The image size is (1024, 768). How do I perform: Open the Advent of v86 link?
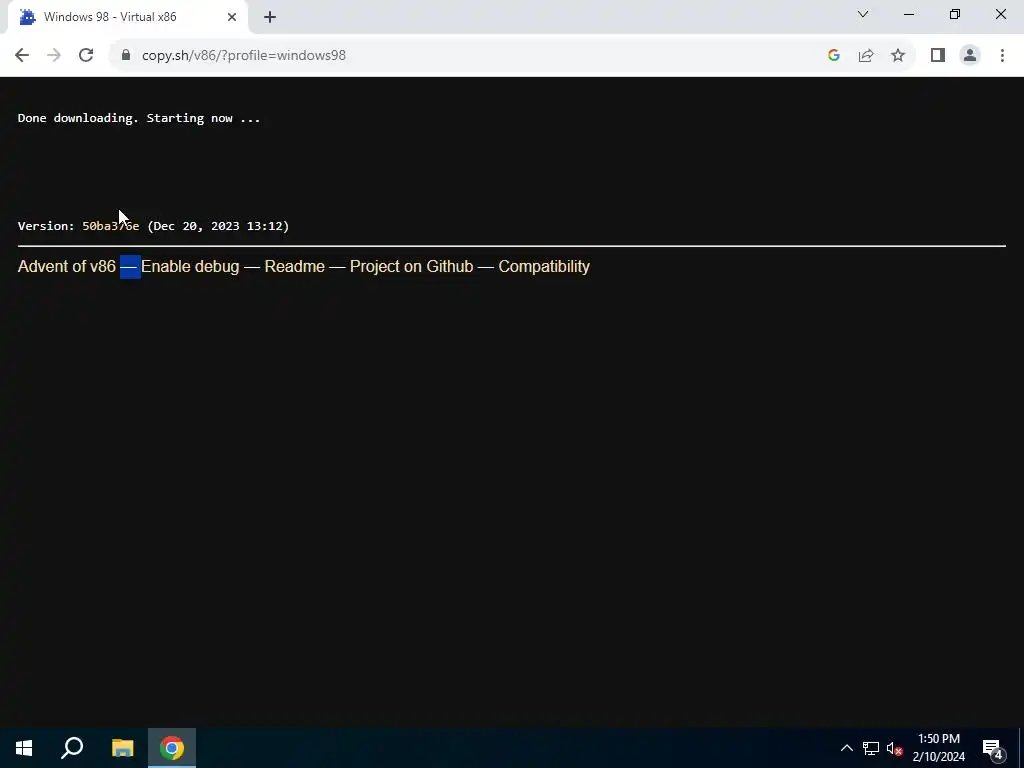67,266
